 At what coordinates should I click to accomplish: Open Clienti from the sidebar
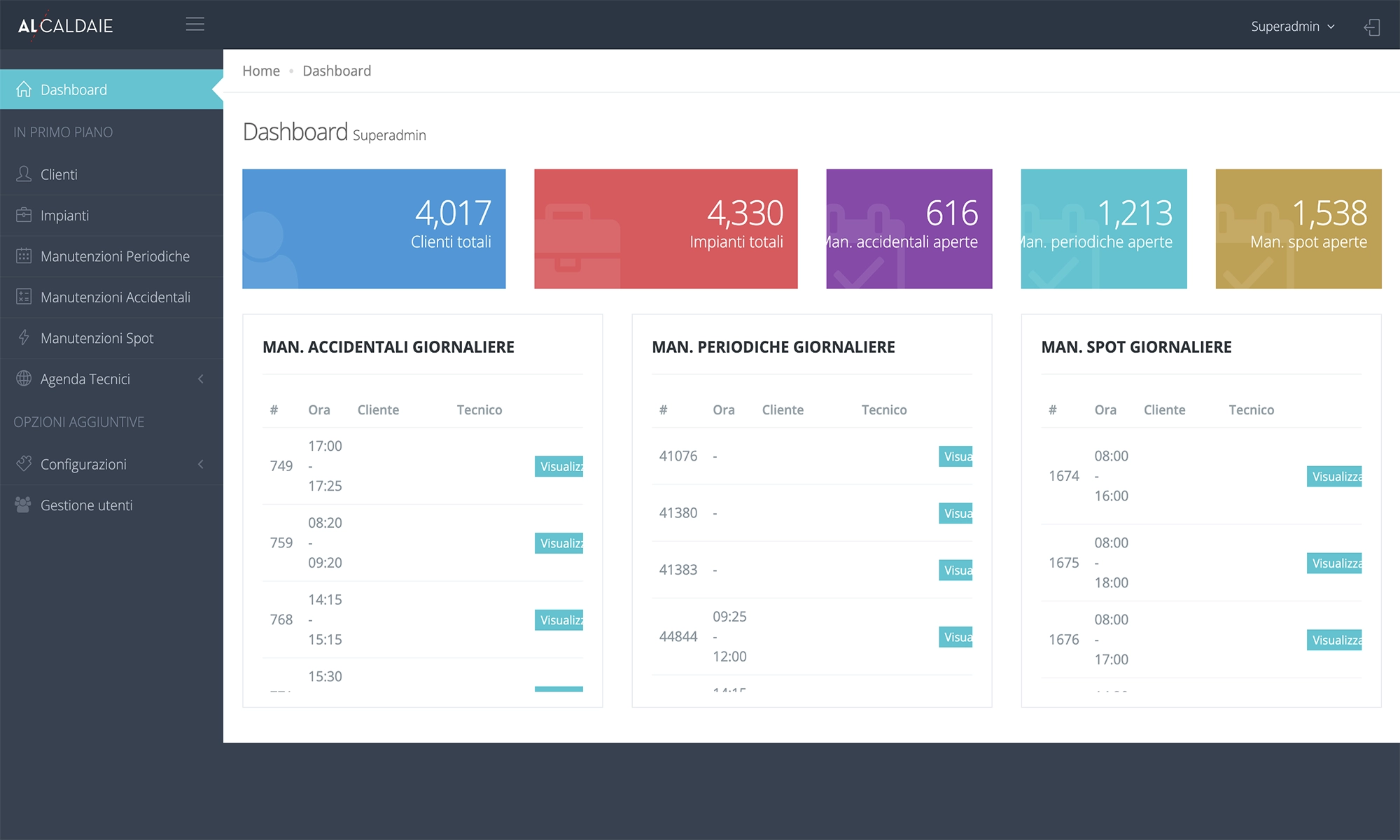[x=112, y=174]
